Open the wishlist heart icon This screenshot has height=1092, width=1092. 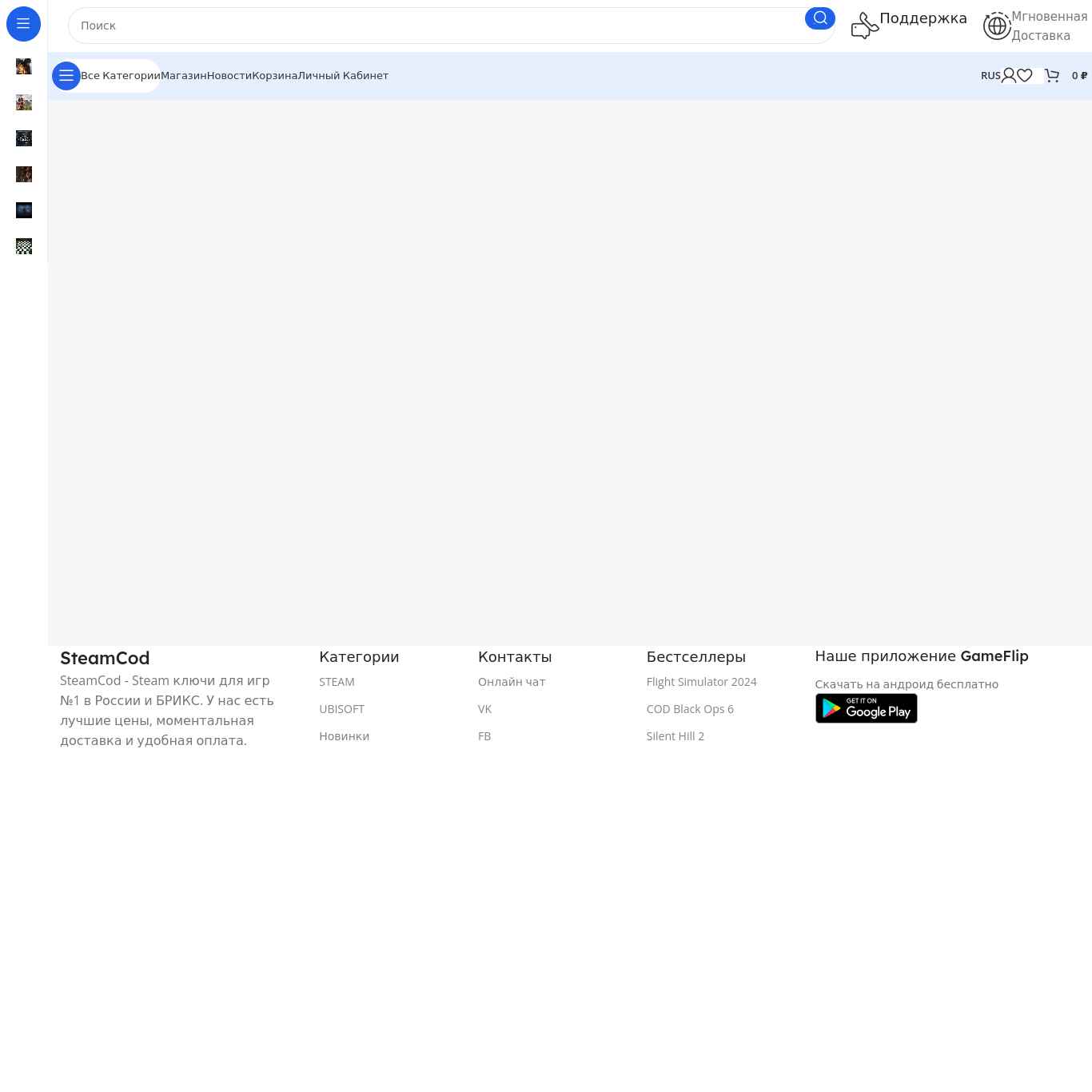pos(1025,75)
